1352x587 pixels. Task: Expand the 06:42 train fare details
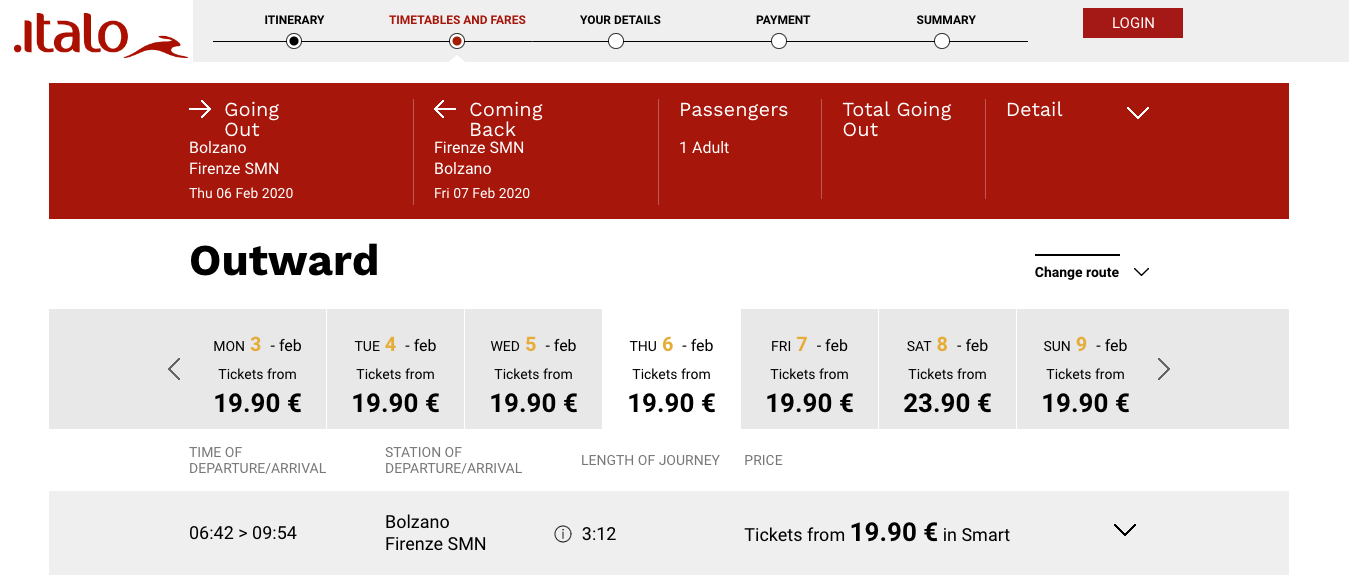click(x=1125, y=530)
